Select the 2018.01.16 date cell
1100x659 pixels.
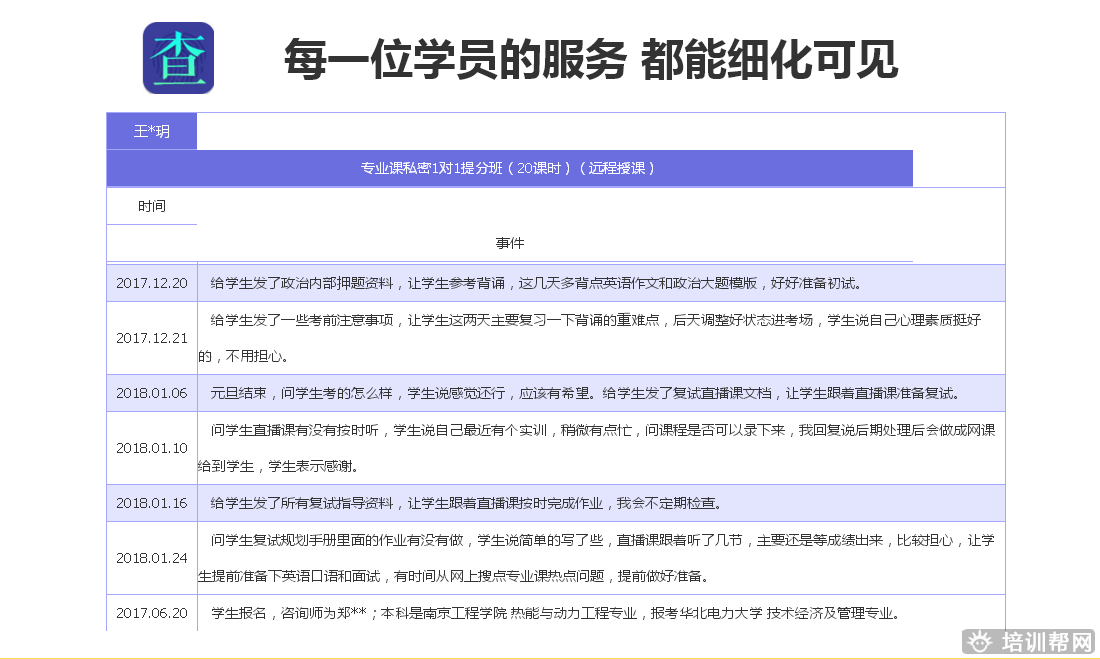(x=152, y=503)
